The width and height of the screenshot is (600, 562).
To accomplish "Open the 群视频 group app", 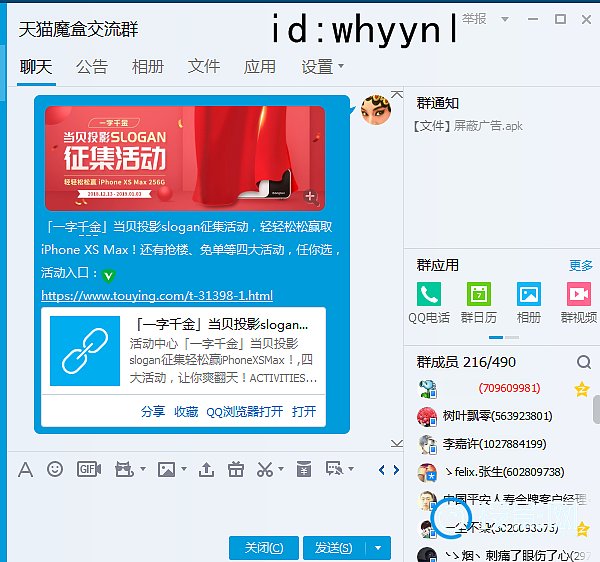I will point(579,294).
